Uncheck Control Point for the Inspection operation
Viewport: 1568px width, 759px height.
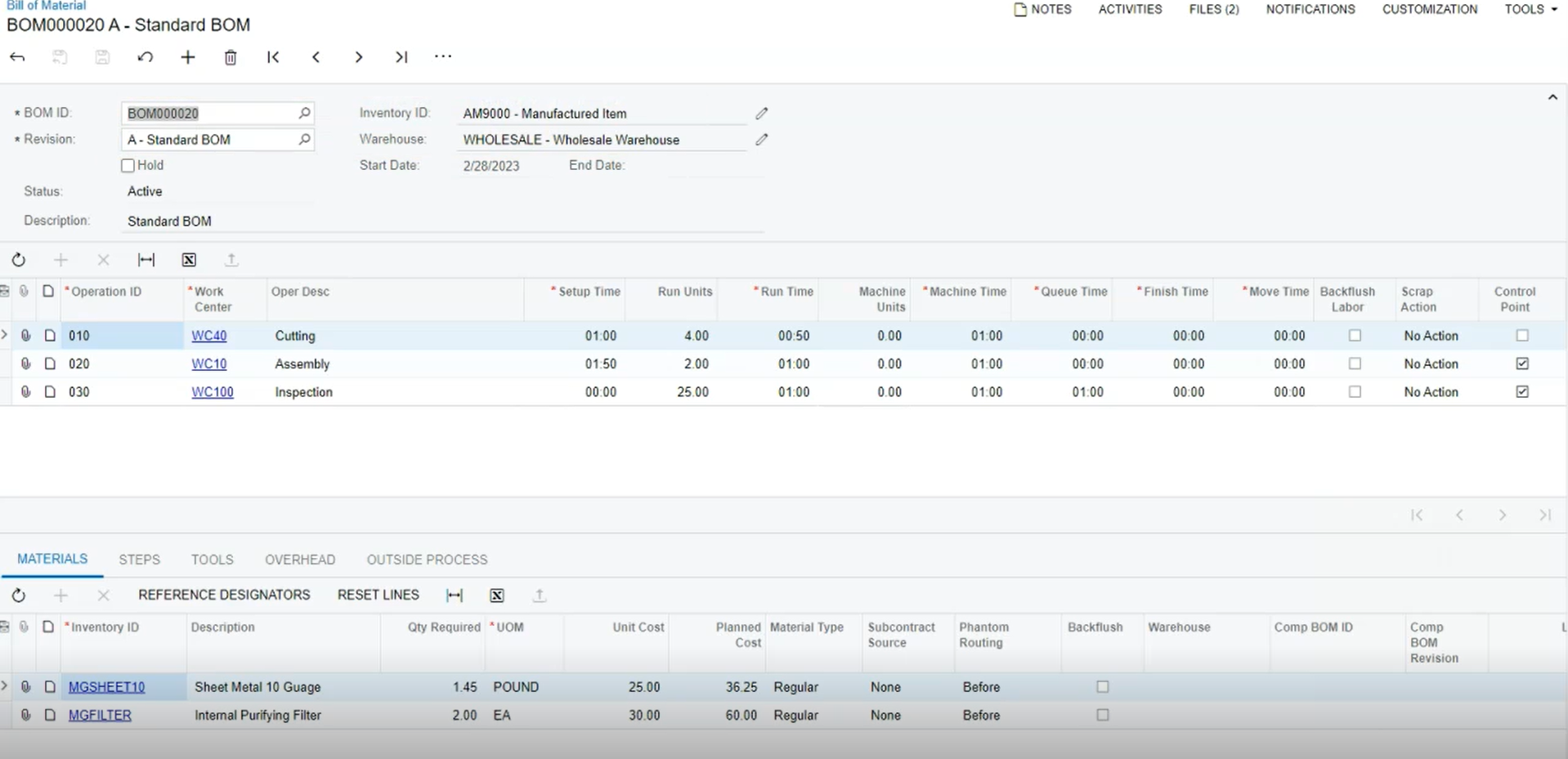tap(1521, 391)
